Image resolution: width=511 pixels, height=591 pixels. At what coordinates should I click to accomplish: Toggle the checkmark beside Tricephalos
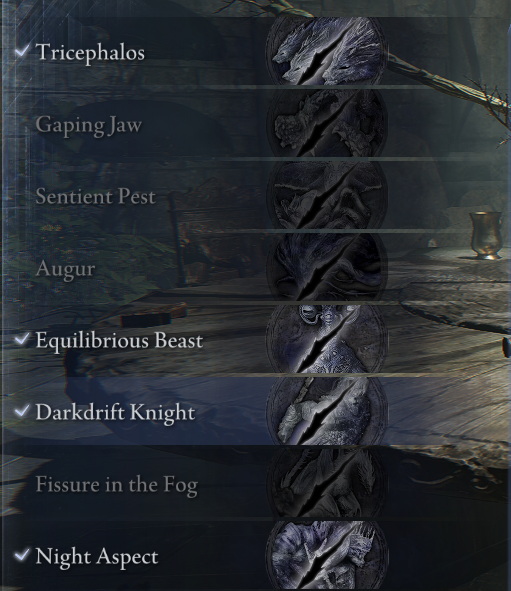(22, 51)
